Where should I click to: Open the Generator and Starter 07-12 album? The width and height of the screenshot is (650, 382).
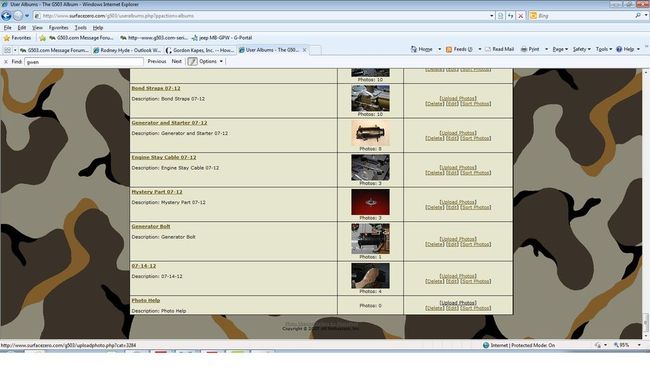tap(169, 123)
